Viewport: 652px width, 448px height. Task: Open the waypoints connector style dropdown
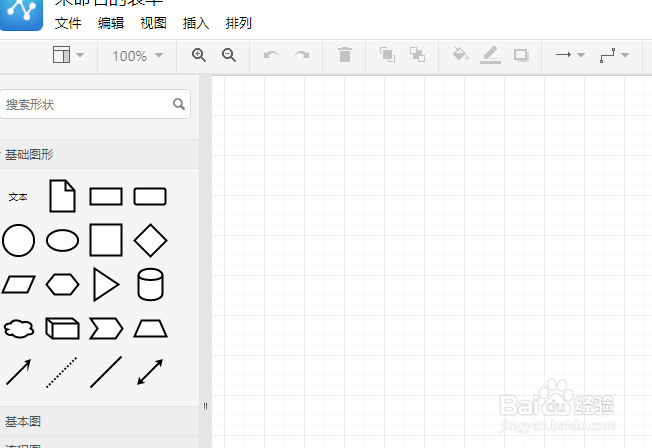(614, 55)
